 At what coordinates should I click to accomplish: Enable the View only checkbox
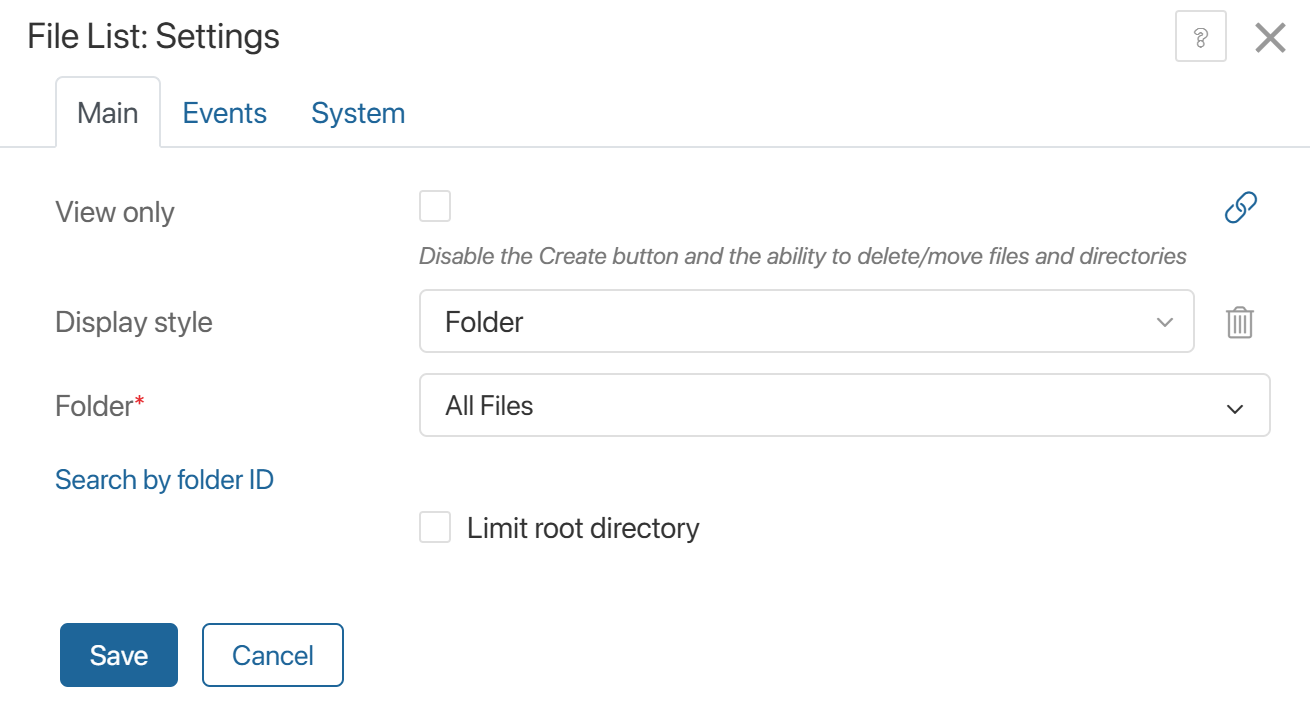click(434, 205)
